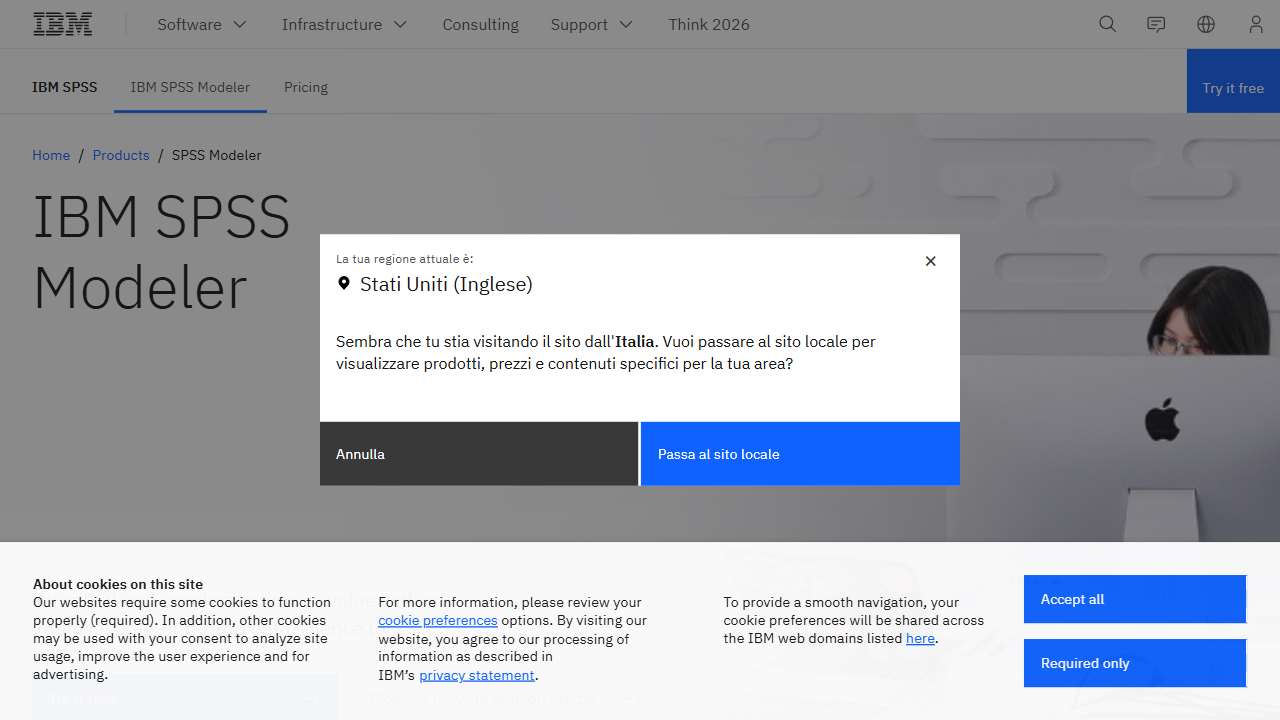Accept all cookies

pos(1134,599)
